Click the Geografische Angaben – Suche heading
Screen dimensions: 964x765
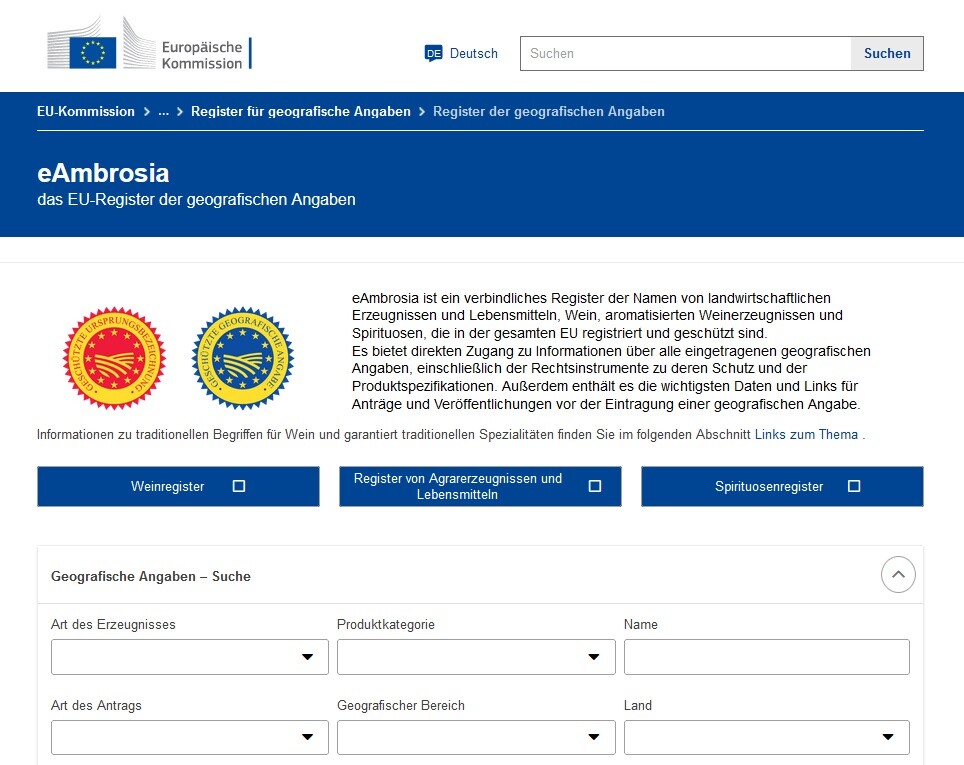coord(151,576)
